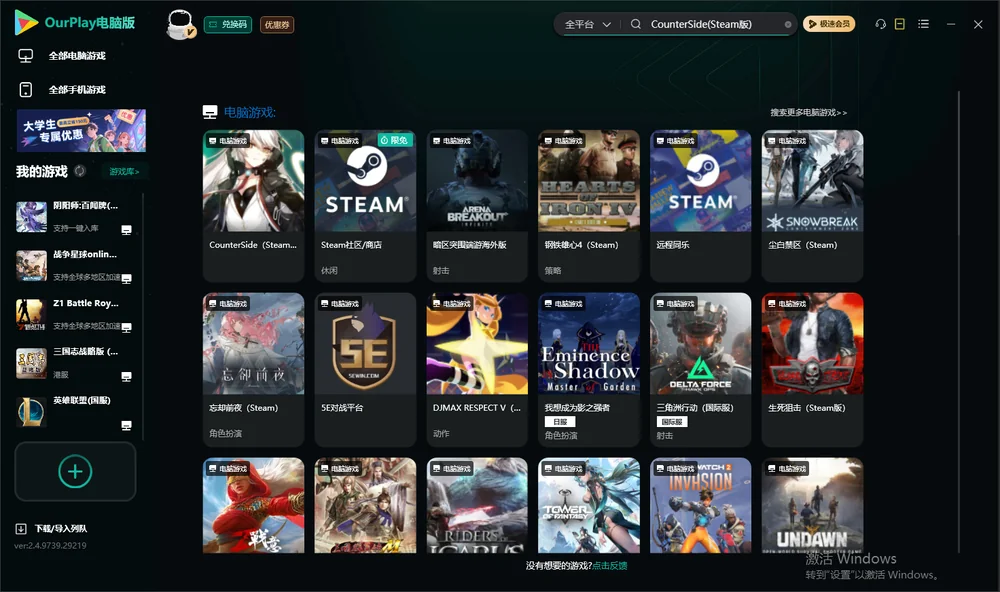Open 三国志战略版 from my games list
Screen dimensions: 1000x592
(x=77, y=363)
